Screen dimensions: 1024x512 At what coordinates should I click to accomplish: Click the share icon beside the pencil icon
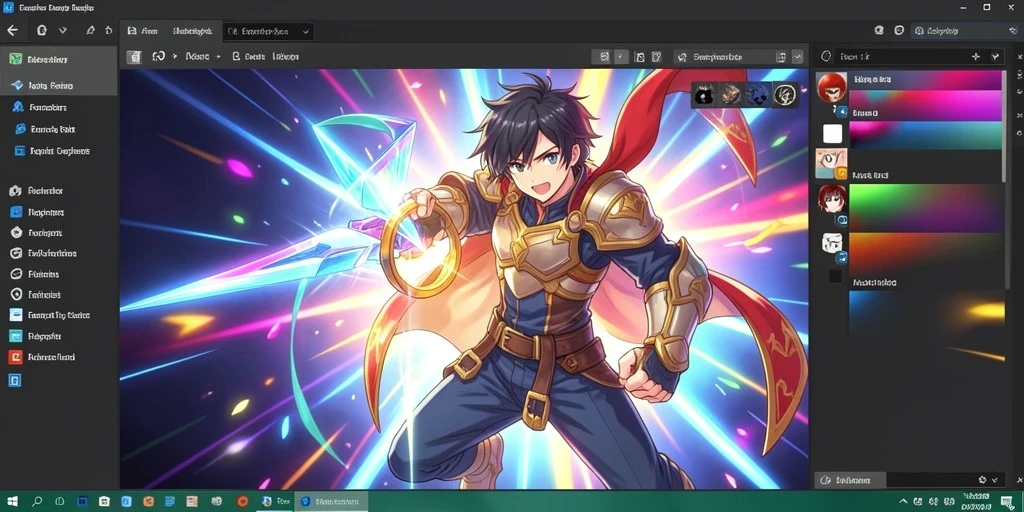click(108, 31)
